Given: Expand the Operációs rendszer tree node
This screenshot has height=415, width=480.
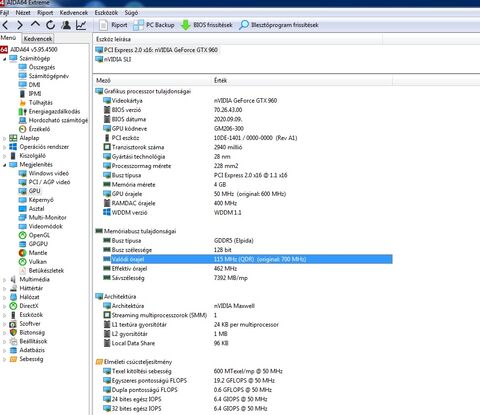Looking at the screenshot, I should [5, 147].
